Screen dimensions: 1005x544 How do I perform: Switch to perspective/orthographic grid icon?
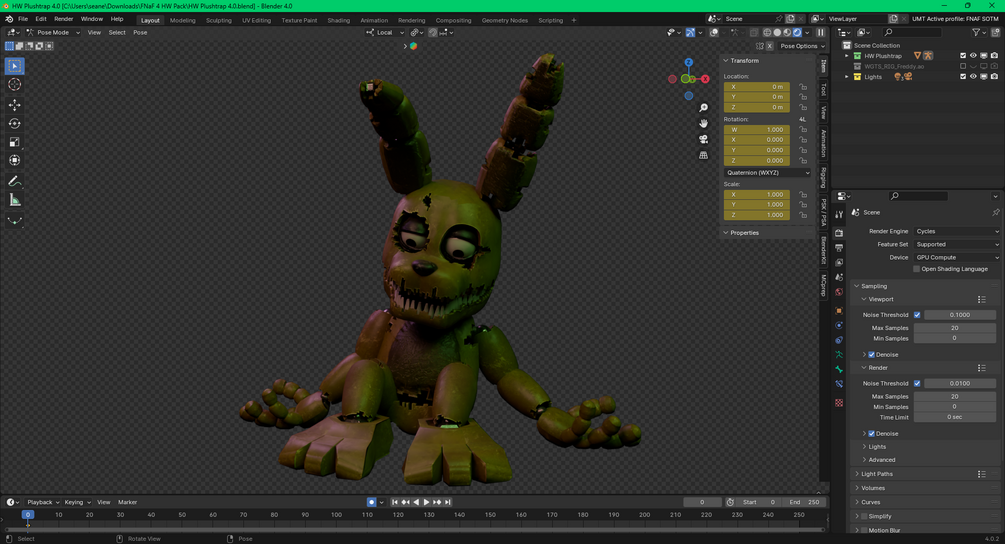pyautogui.click(x=704, y=155)
